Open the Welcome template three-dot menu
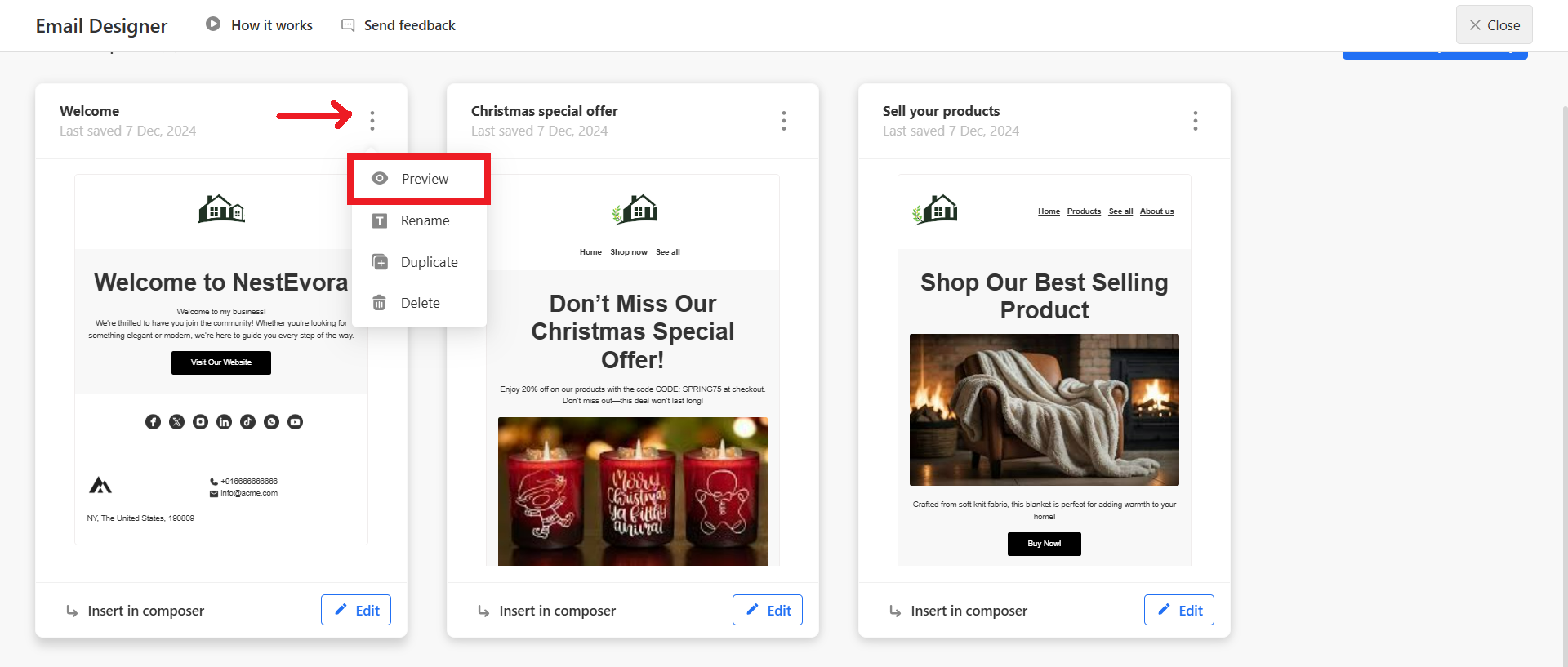1568x667 pixels. pyautogui.click(x=372, y=121)
